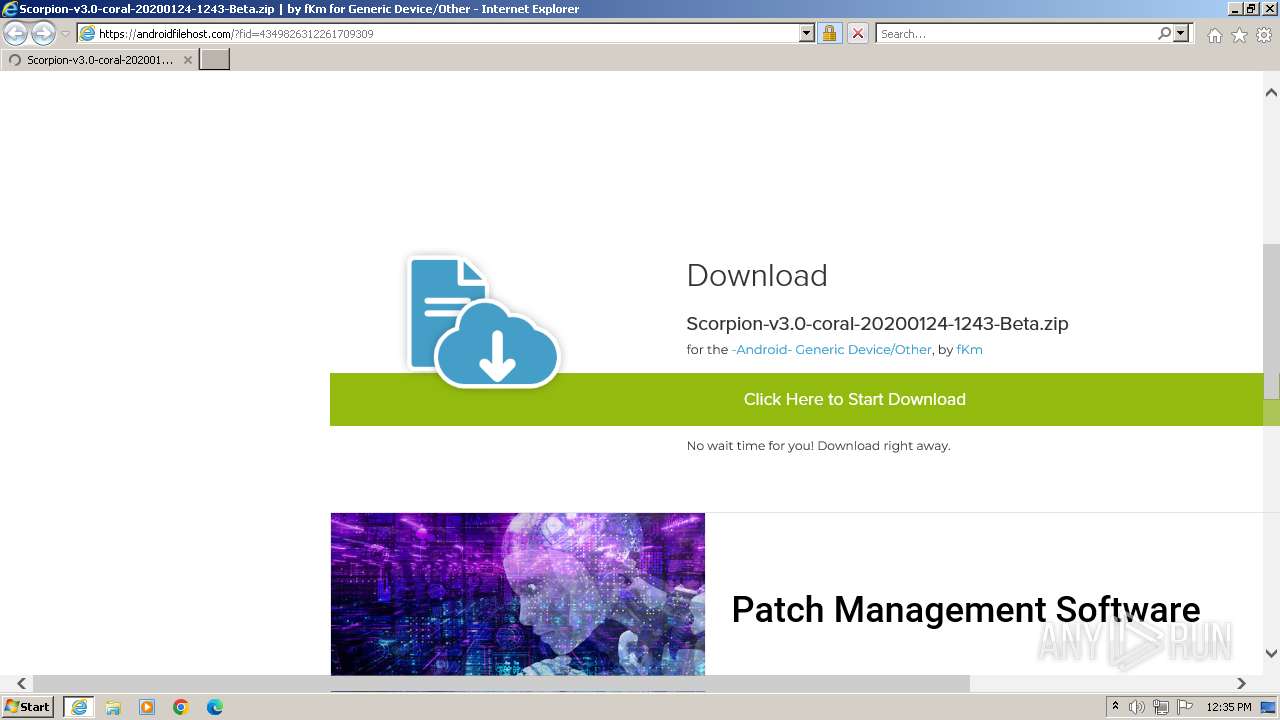Select the Scorpion-v3.0-coral tab
Viewport: 1280px width, 720px height.
[99, 60]
